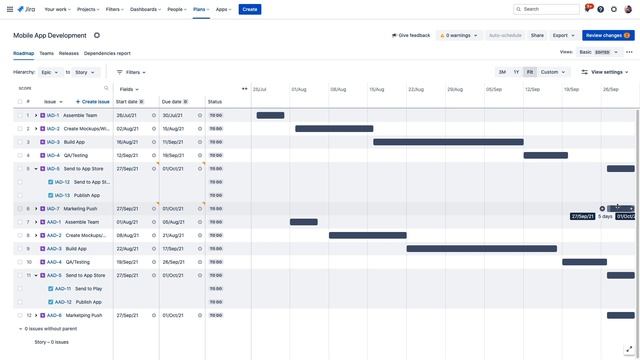Check the box for IAD-2 Create Mockups
Viewport: 640px width, 360px height.
(x=20, y=129)
